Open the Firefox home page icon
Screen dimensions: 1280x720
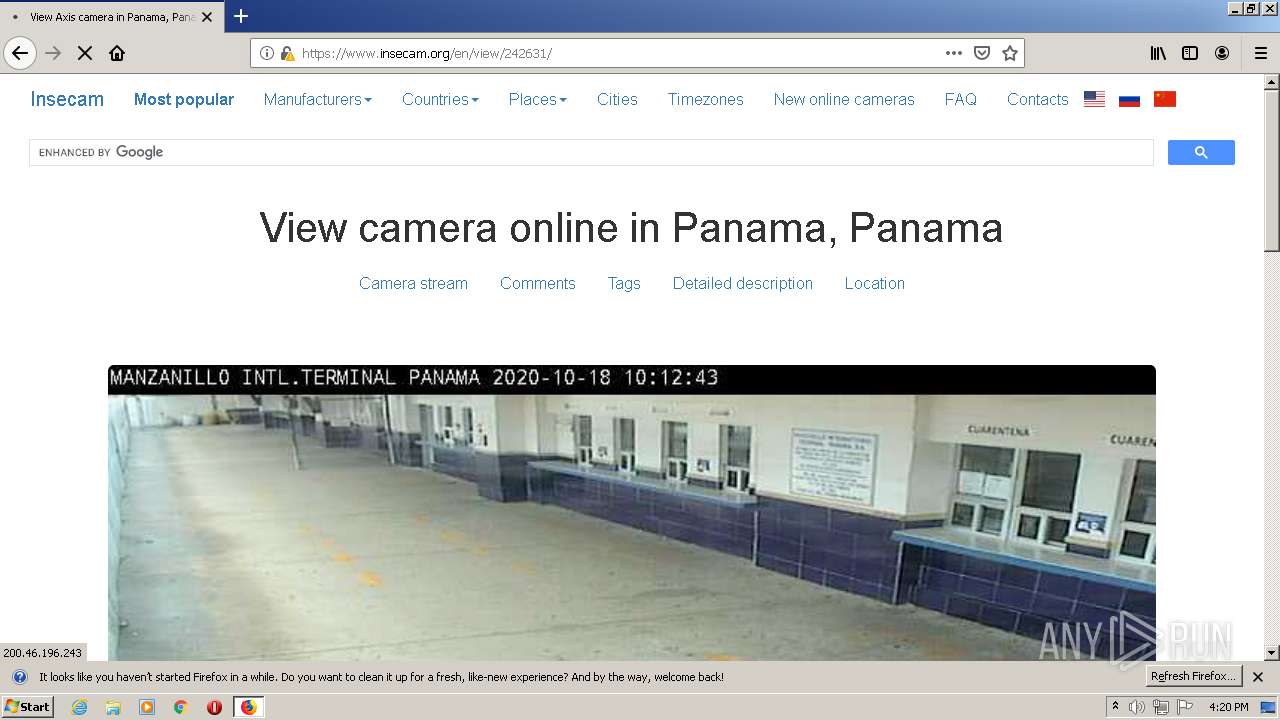(117, 53)
